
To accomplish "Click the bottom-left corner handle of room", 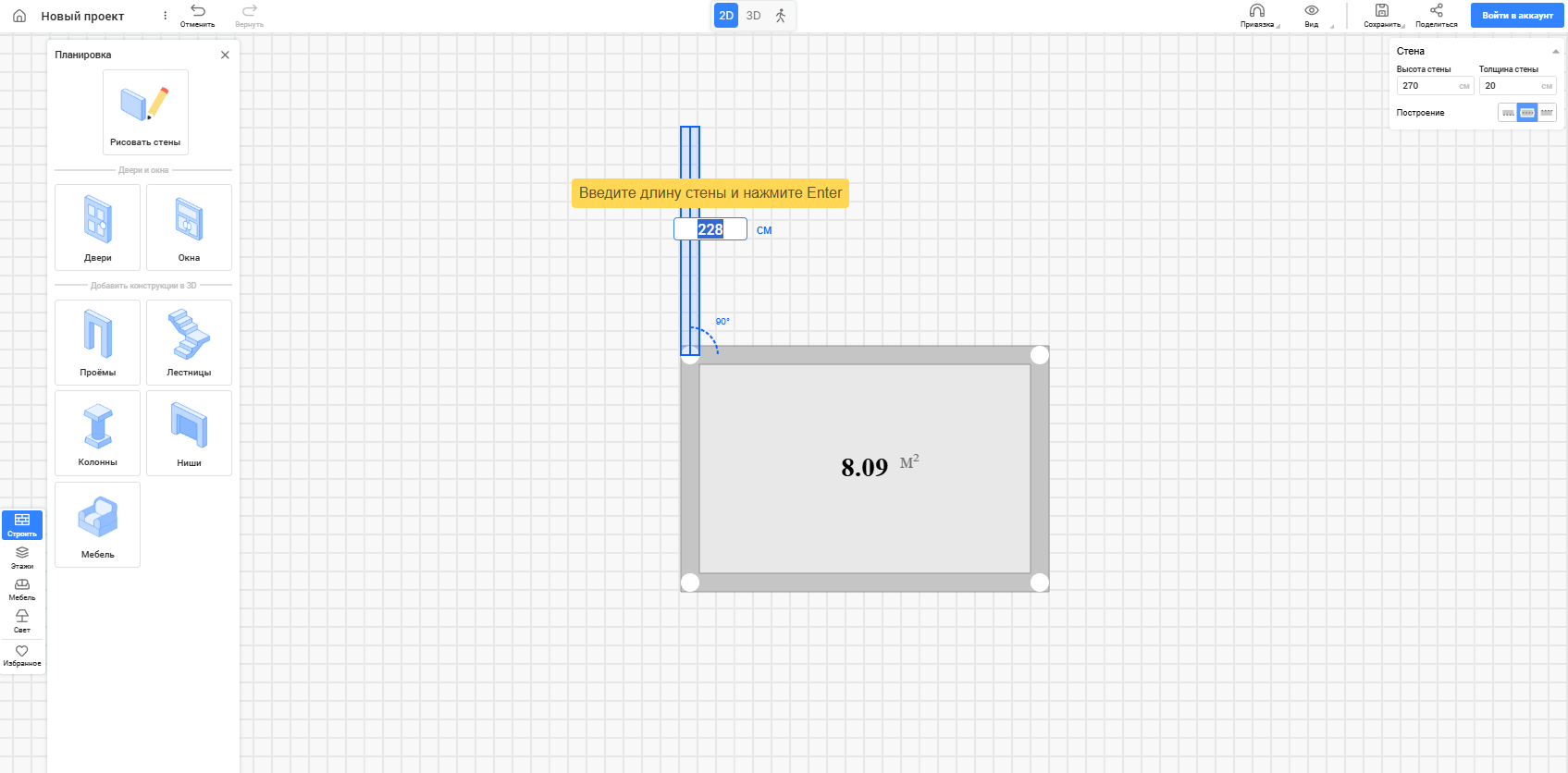I will [690, 583].
